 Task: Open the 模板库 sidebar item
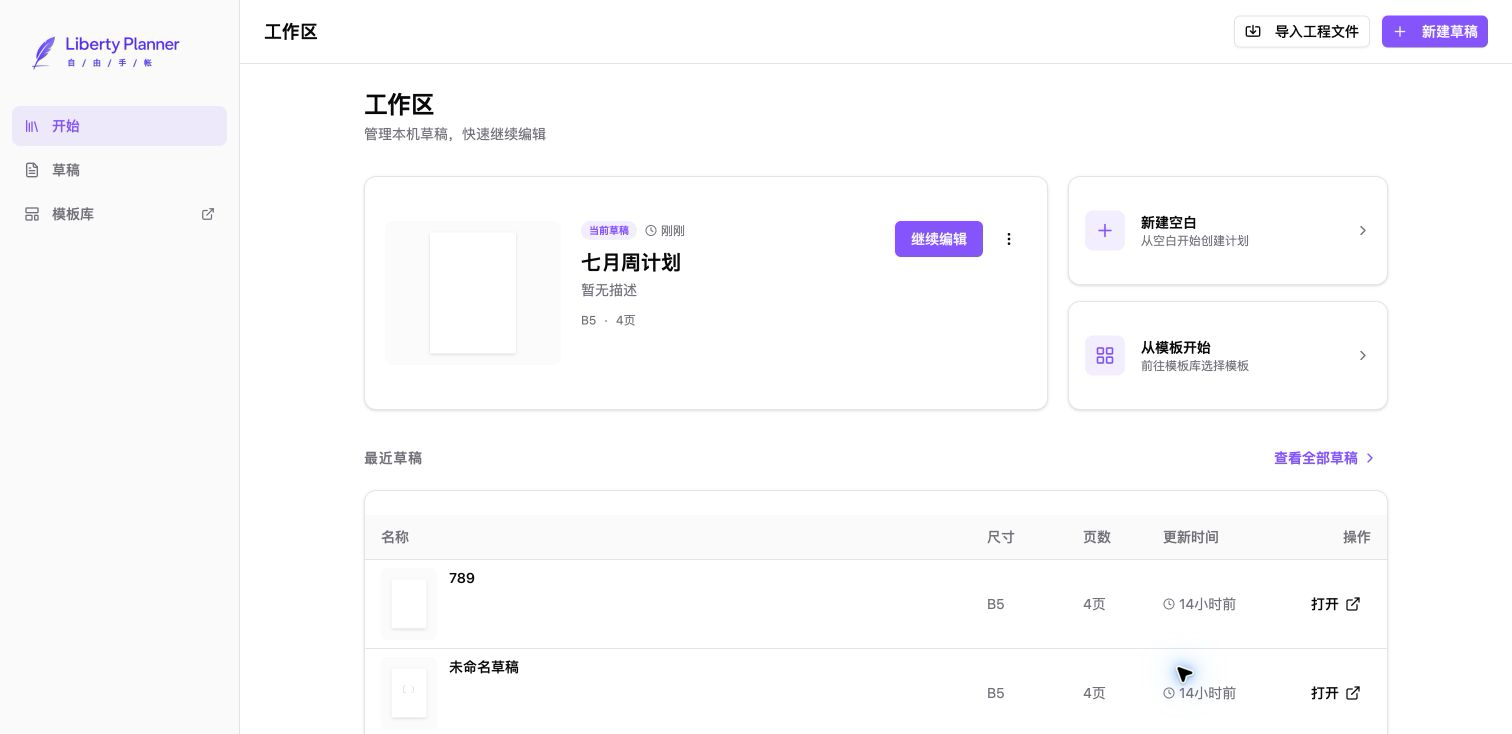(119, 214)
